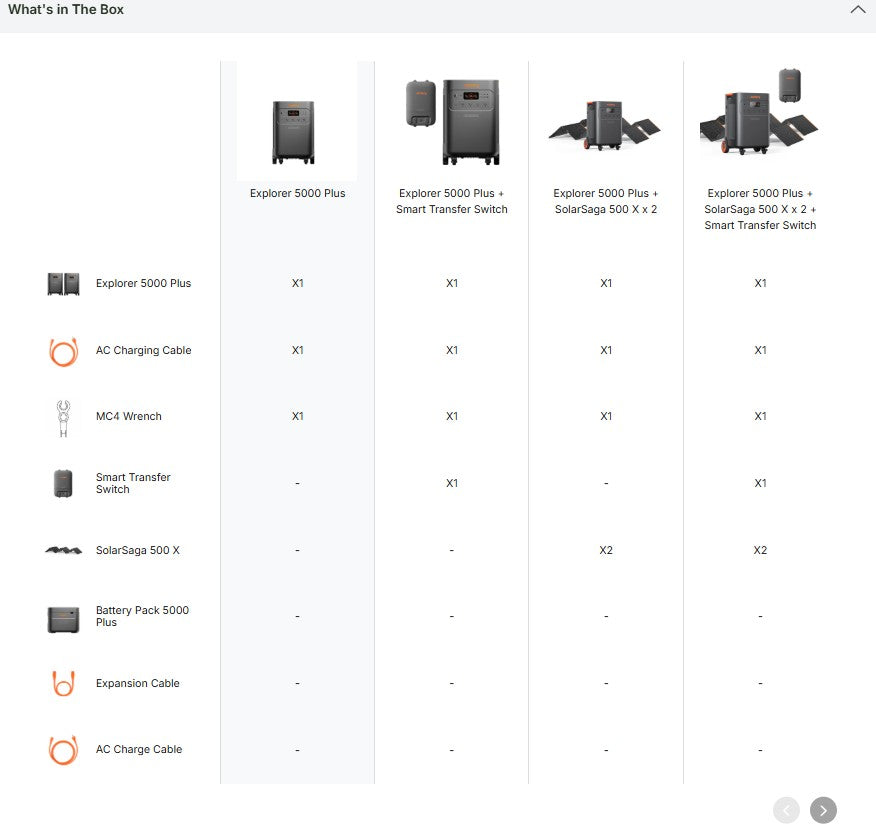Click the 'Explorer 5000 Plus' column title

(297, 193)
